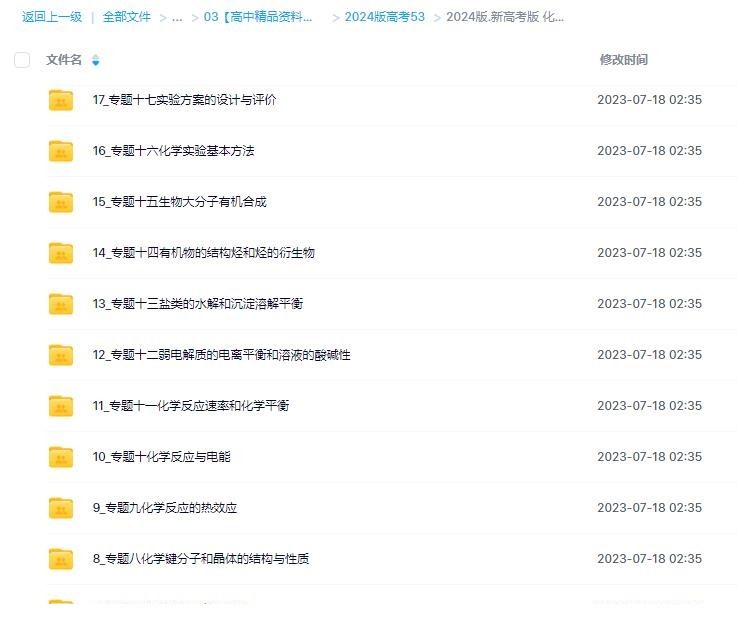Image resolution: width=738 pixels, height=627 pixels.
Task: Go back via 返回上一级 link
Action: click(52, 17)
